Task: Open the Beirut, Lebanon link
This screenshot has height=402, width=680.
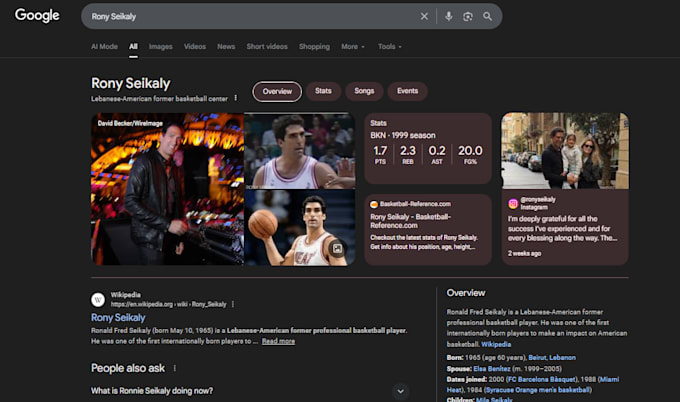Action: (552, 358)
